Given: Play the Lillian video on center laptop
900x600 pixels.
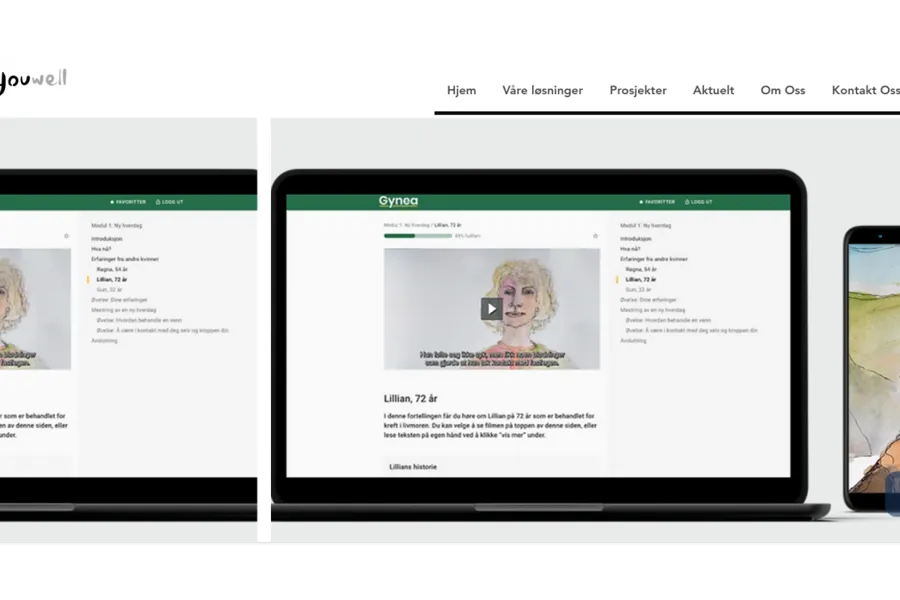Looking at the screenshot, I should (491, 308).
